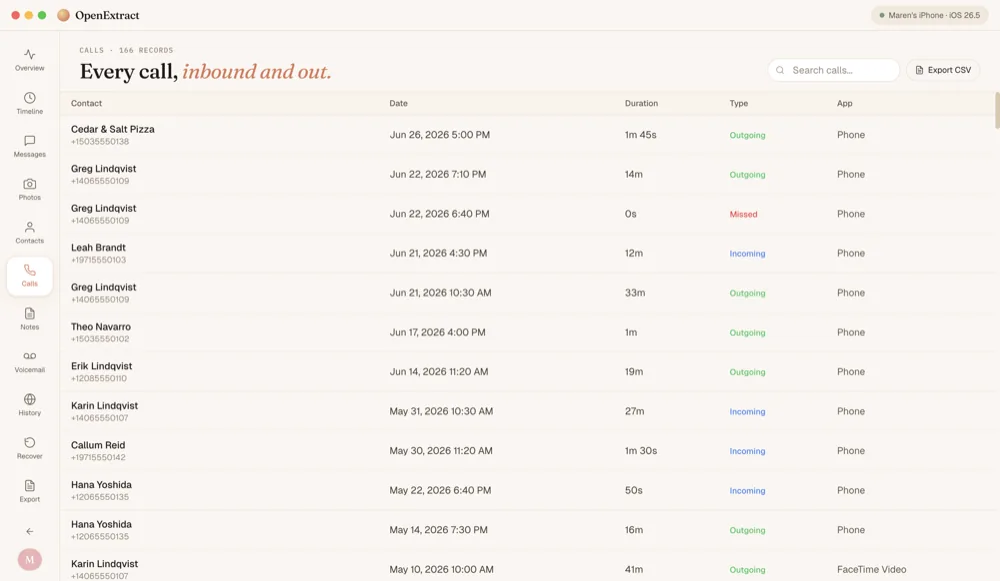Select the Calls sidebar item
The width and height of the screenshot is (1000, 581).
(x=29, y=276)
